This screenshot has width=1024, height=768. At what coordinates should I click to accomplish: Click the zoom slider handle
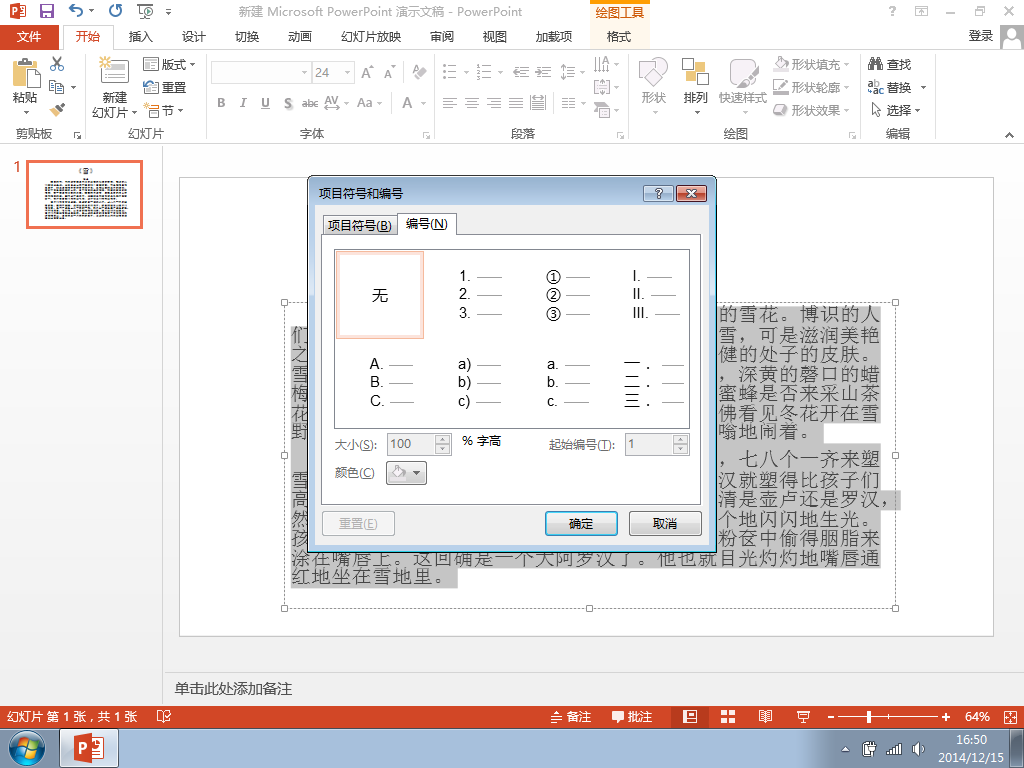tap(869, 717)
